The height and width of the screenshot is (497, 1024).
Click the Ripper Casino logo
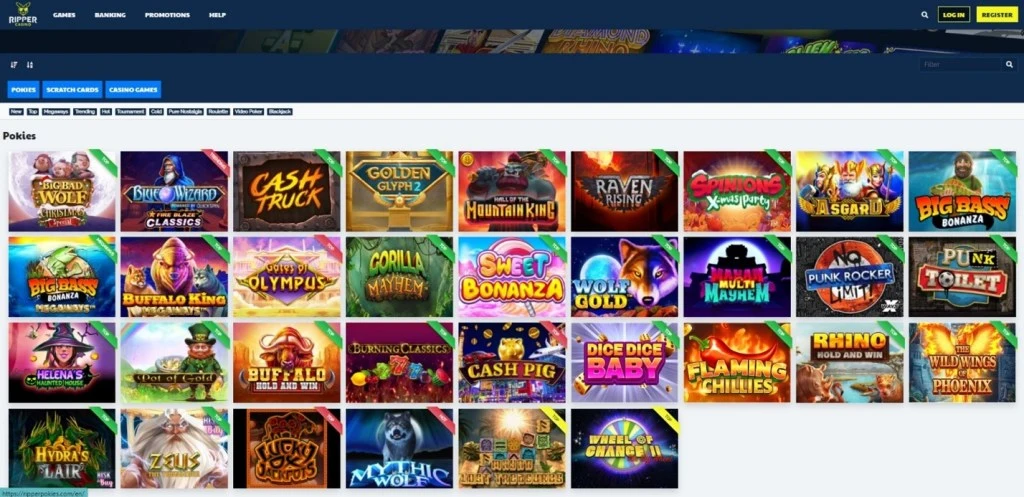point(23,14)
